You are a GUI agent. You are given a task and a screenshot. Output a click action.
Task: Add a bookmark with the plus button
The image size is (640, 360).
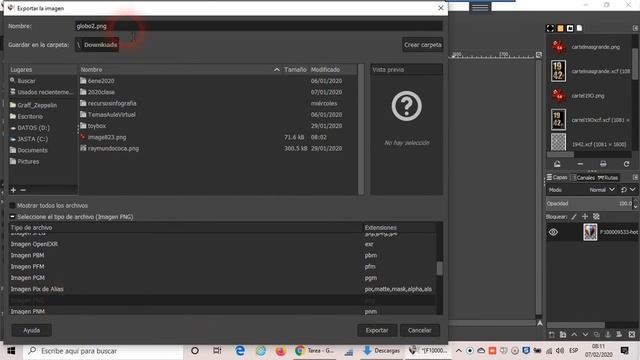(x=13, y=190)
